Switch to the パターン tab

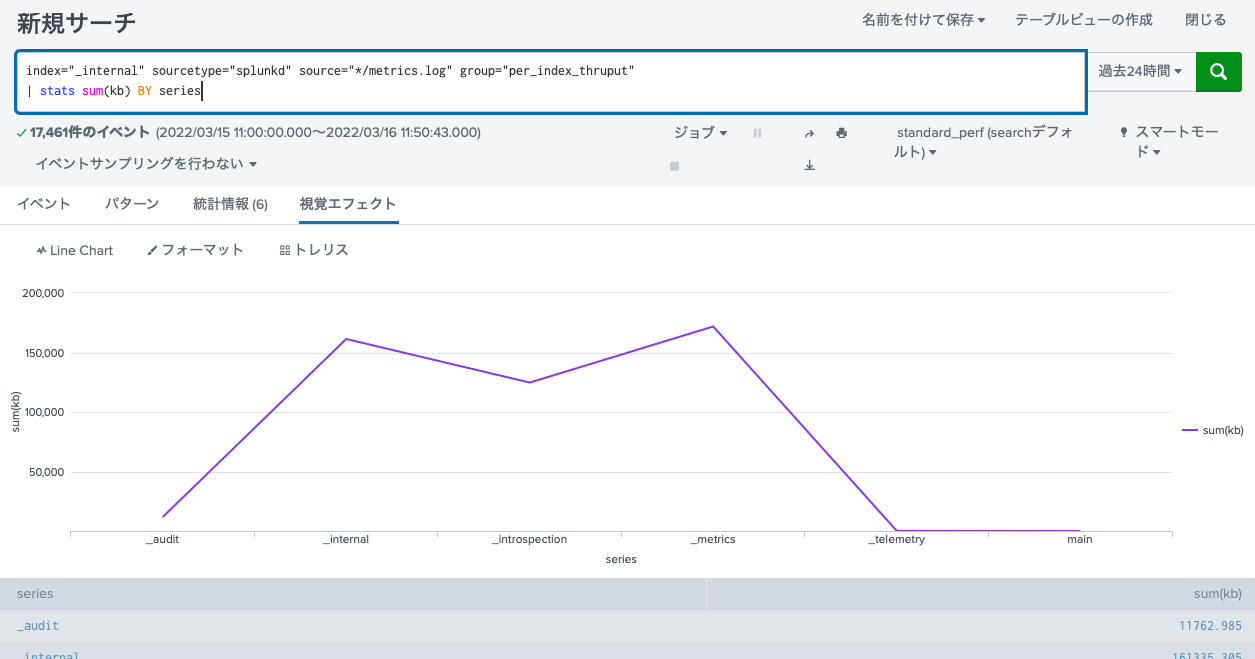133,203
